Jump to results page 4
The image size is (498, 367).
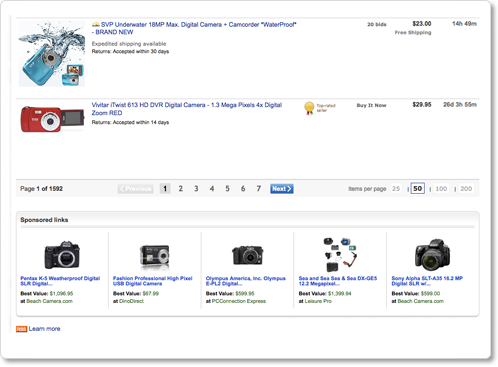coord(212,189)
